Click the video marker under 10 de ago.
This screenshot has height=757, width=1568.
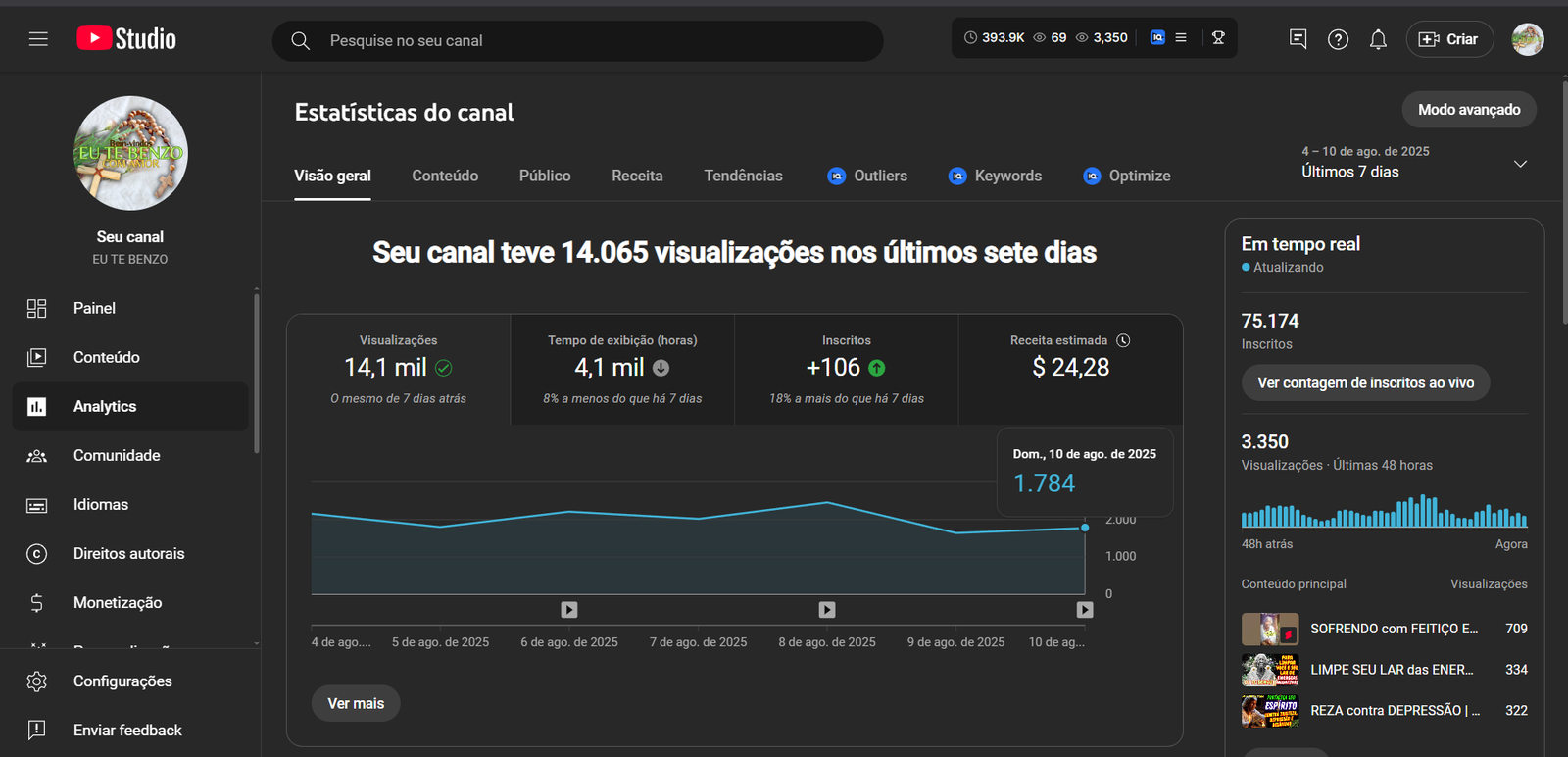[1085, 610]
